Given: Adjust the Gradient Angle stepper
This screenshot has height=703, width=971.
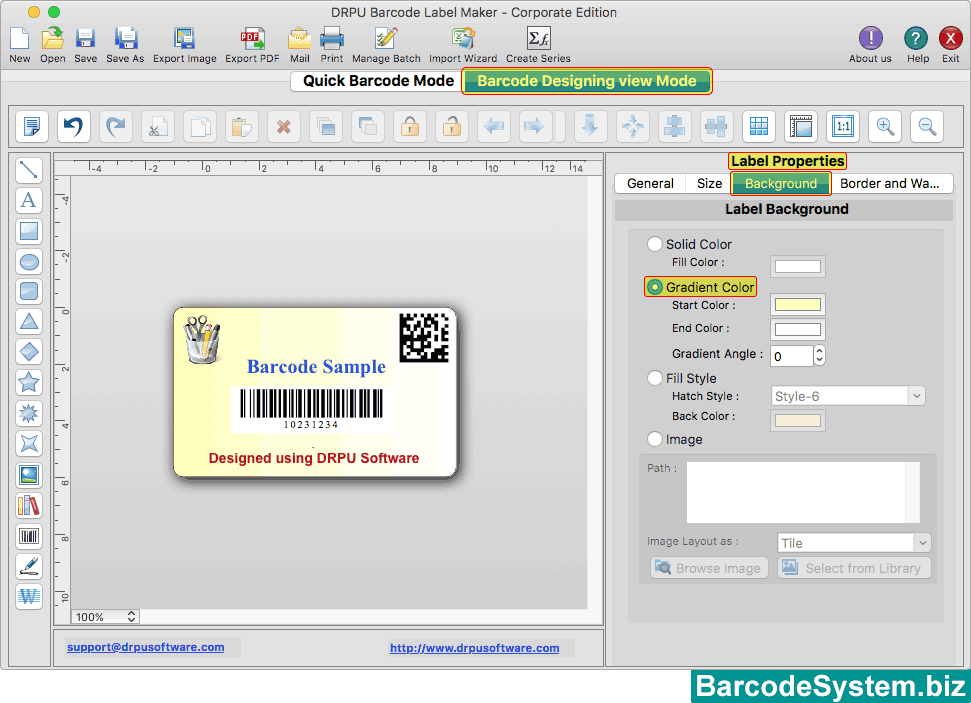Looking at the screenshot, I should click(x=819, y=356).
